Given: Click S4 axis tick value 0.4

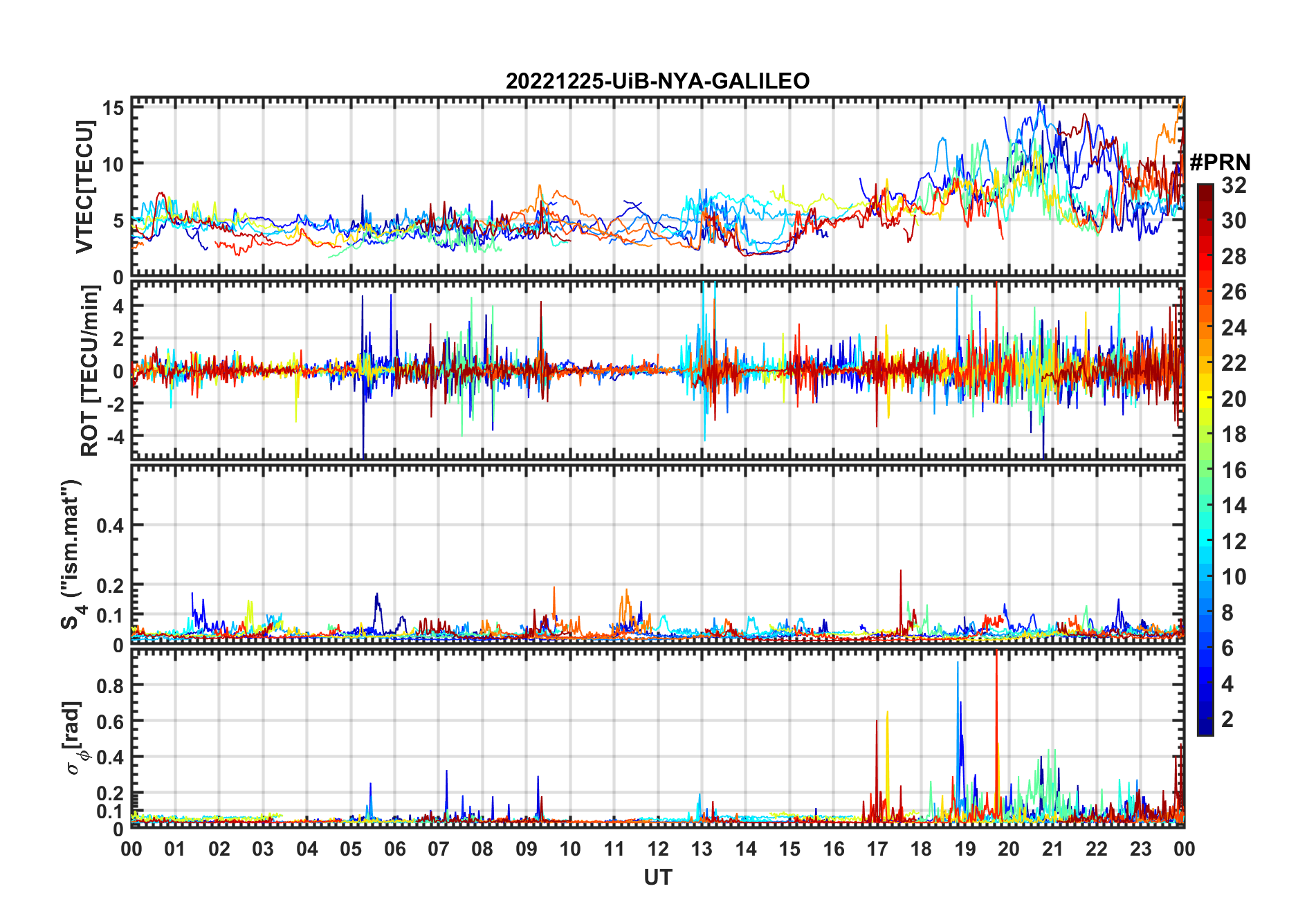Looking at the screenshot, I should click(x=110, y=526).
